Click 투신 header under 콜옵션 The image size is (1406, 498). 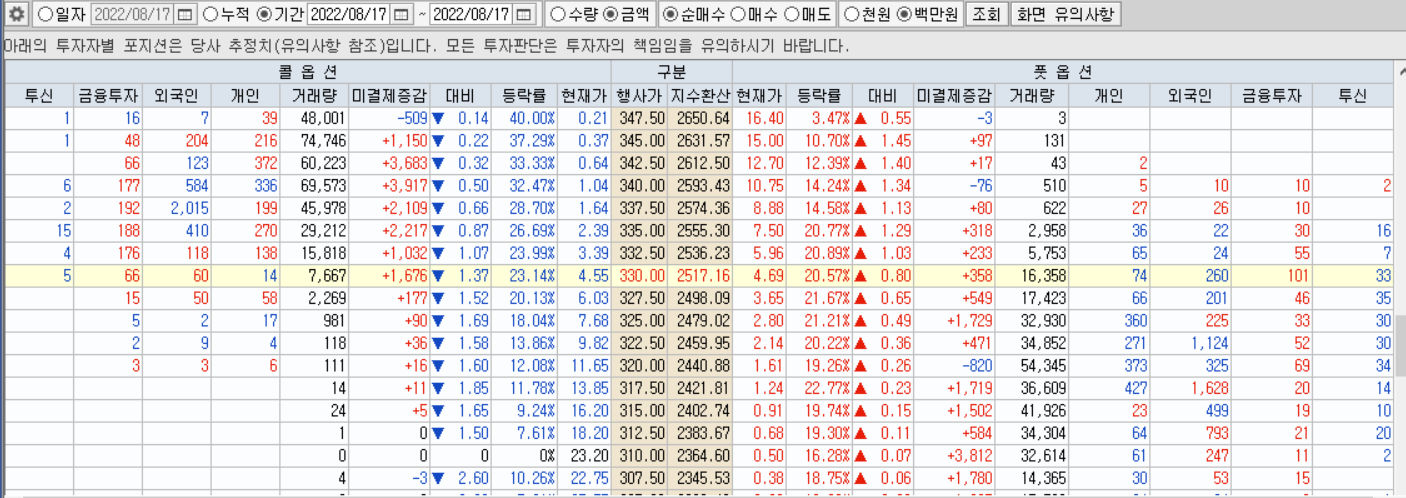(41, 96)
